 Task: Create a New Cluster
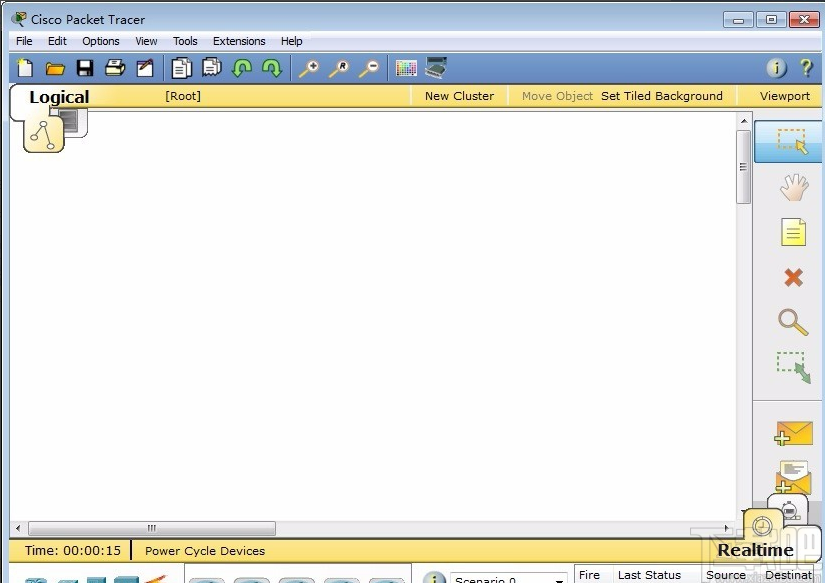459,96
